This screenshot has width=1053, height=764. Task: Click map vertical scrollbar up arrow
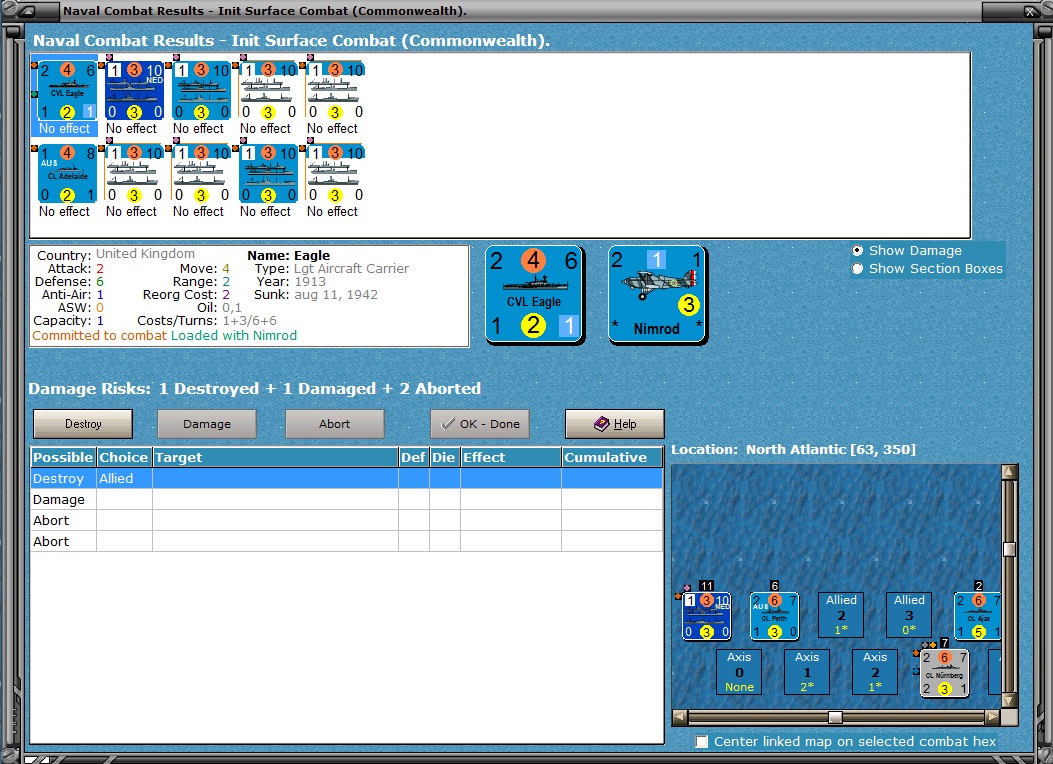(x=1009, y=471)
